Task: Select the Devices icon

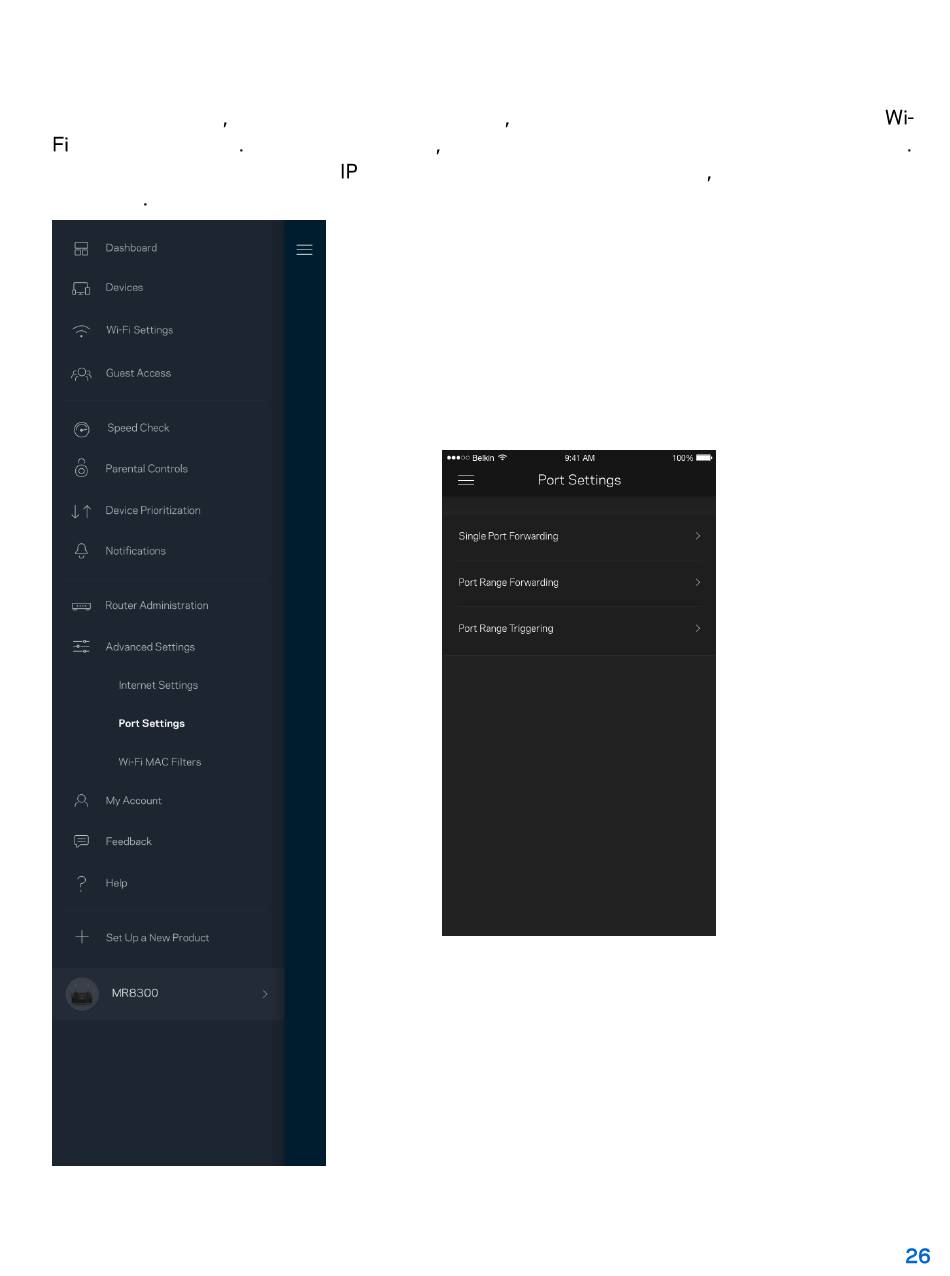Action: tap(82, 288)
